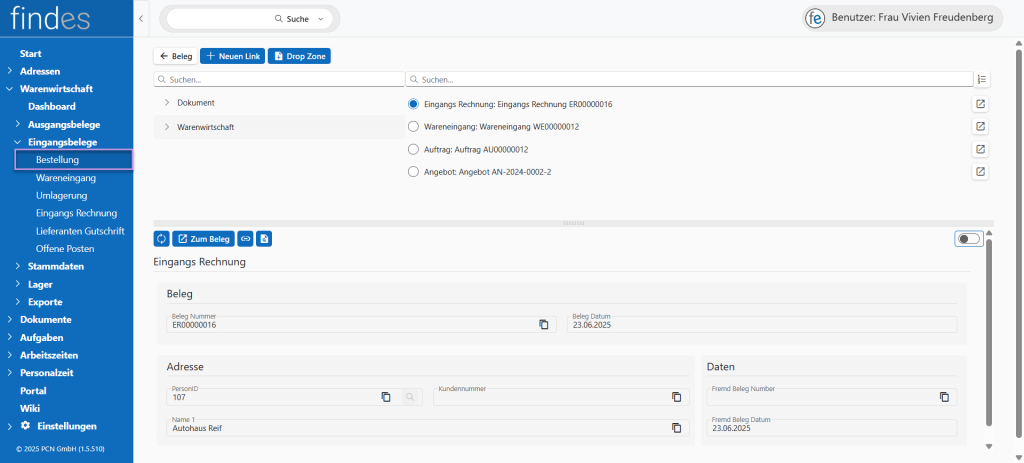This screenshot has height=463, width=1024.
Task: Open Wareneingang in the sidebar menu
Action: 65,177
